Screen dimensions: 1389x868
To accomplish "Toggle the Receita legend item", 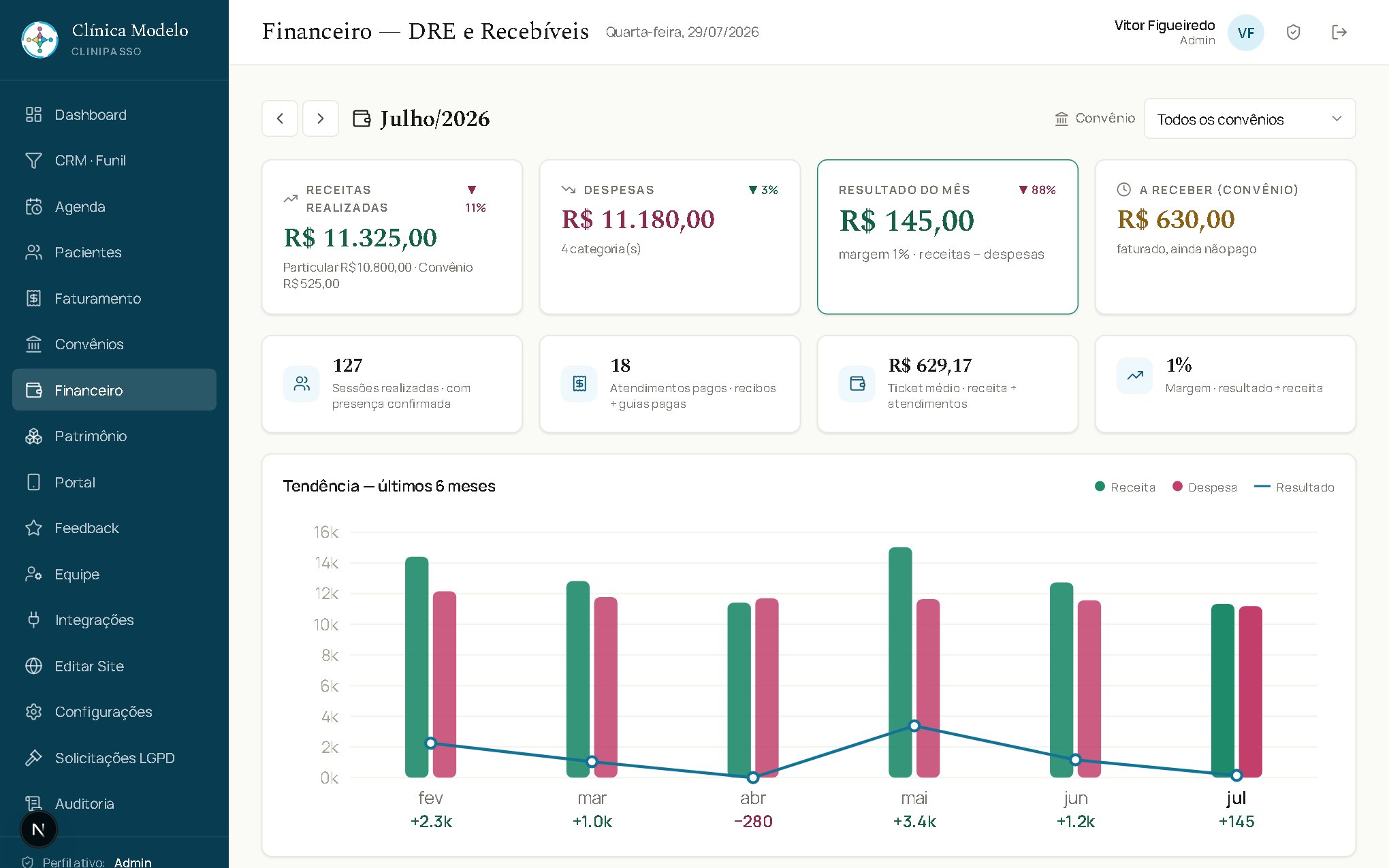I will tap(1125, 487).
